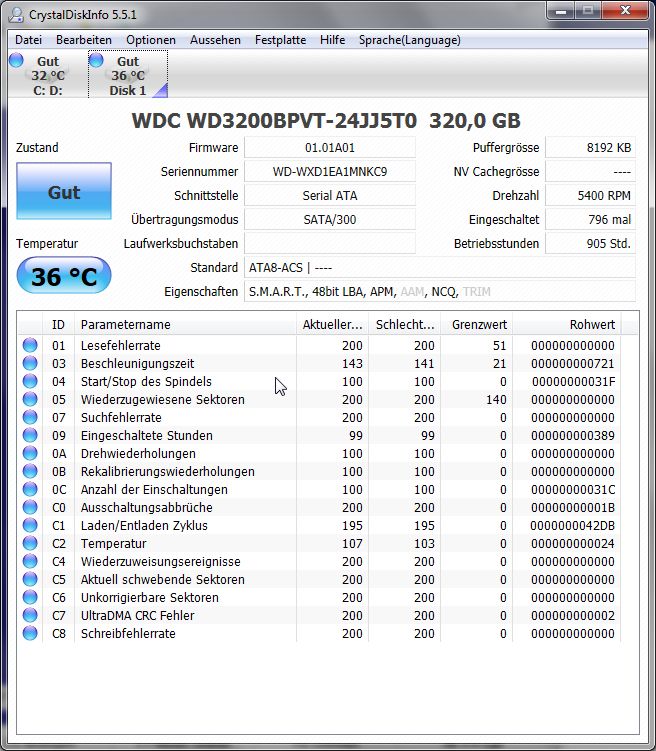The image size is (656, 751).
Task: Click the Drehzahl value 5400 RPM
Action: (590, 195)
